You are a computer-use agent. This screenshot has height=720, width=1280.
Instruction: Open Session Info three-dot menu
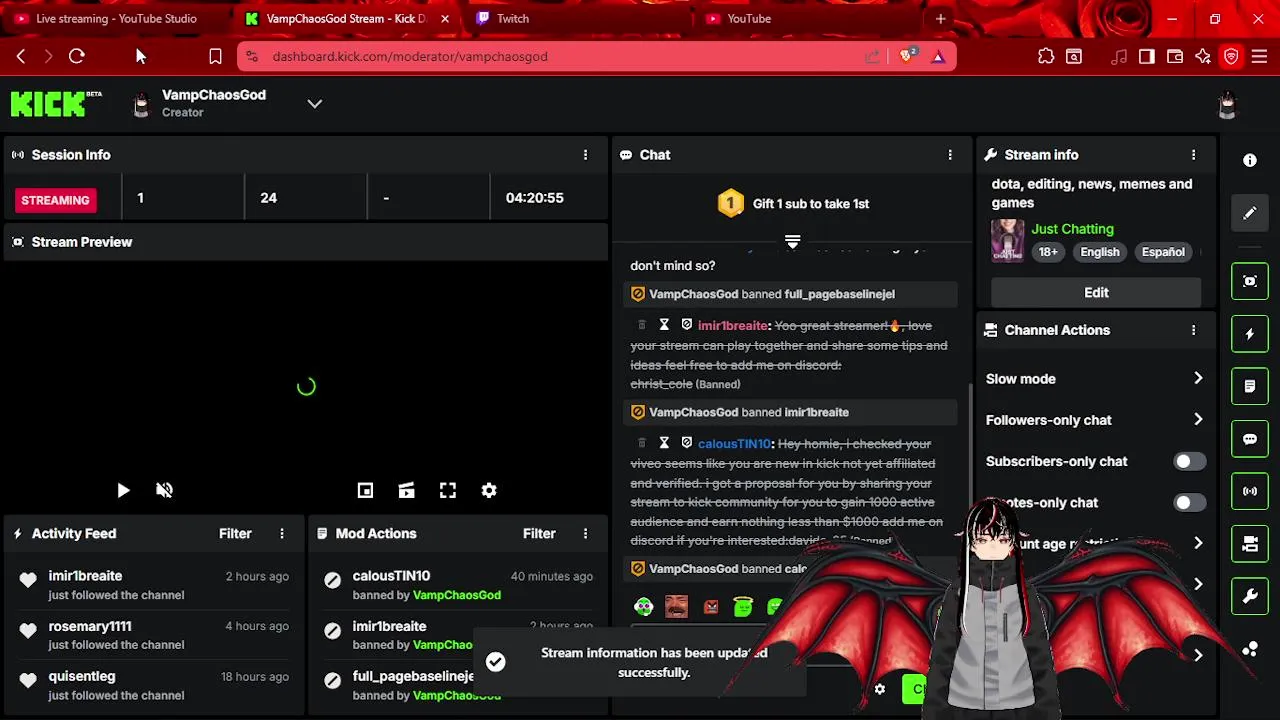(585, 155)
